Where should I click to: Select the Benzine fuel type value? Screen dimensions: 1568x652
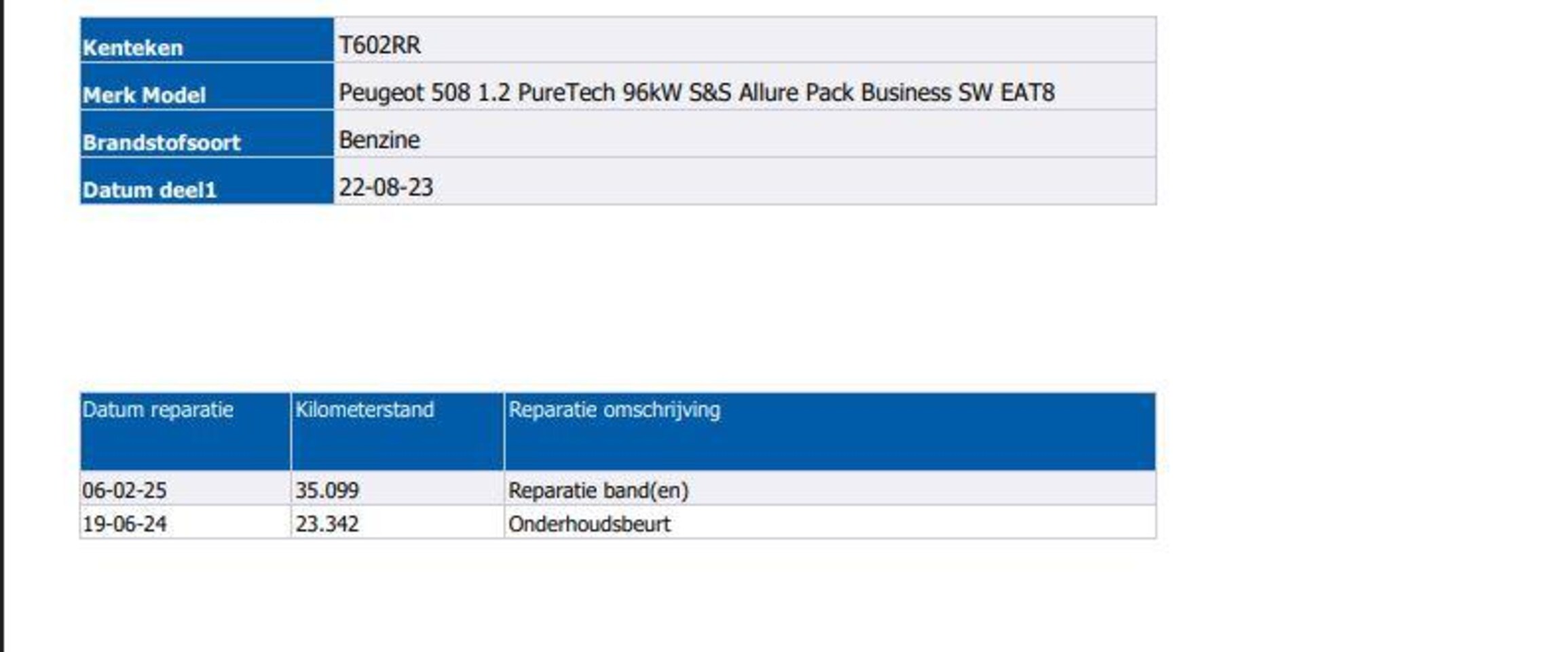coord(379,140)
